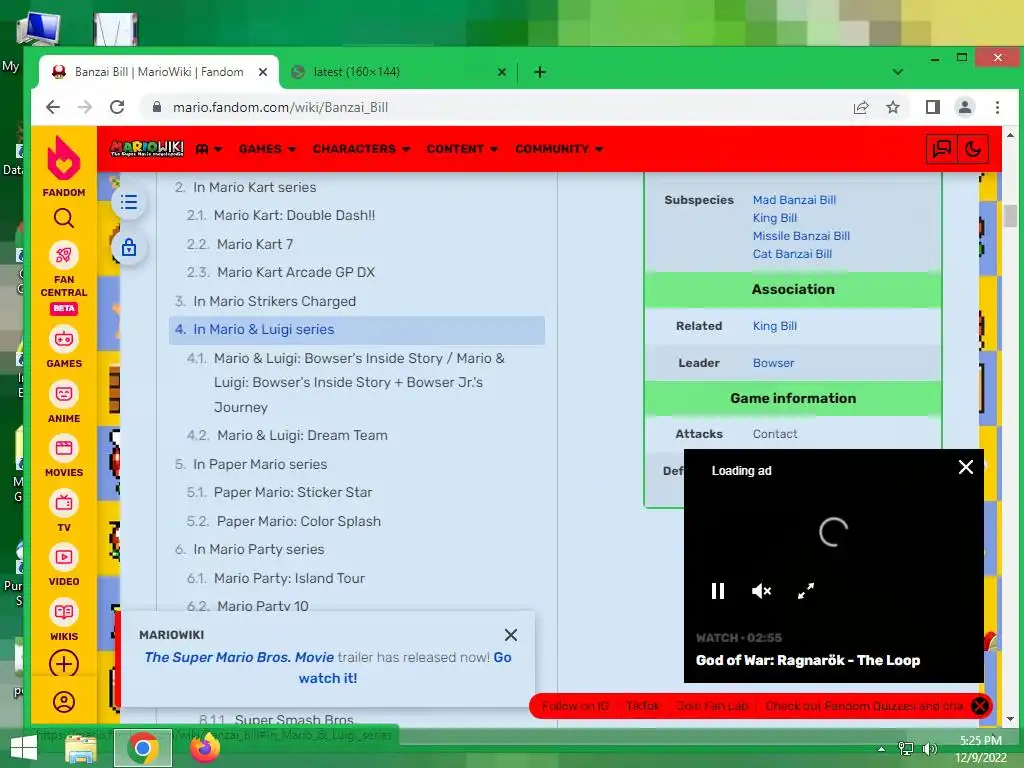The image size is (1024, 768).
Task: Open Firefox from the taskbar
Action: (204, 748)
